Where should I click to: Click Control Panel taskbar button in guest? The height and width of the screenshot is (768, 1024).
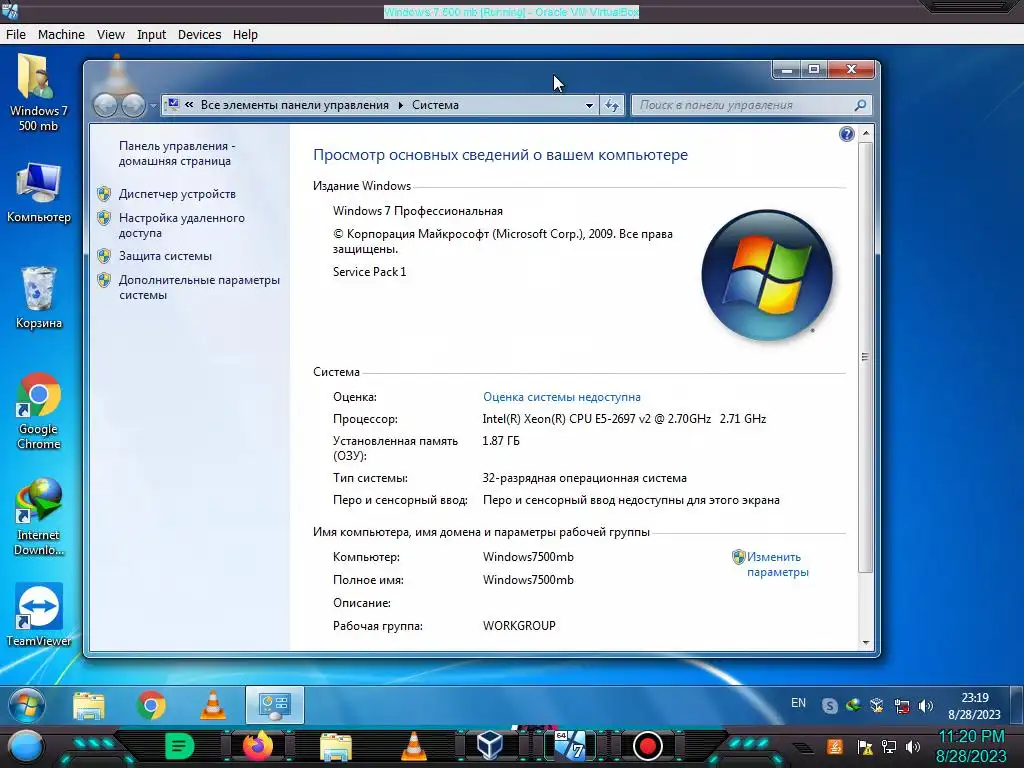pos(275,705)
